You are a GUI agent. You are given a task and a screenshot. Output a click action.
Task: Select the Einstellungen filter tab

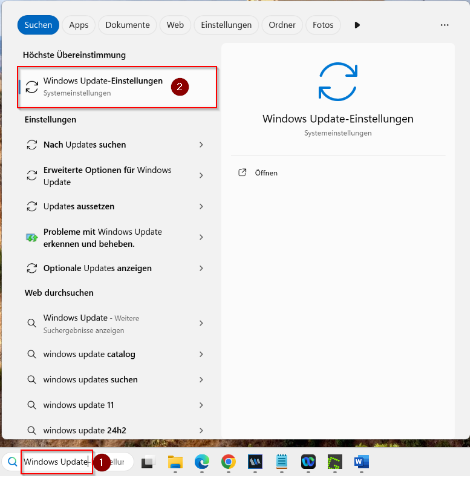click(x=226, y=25)
